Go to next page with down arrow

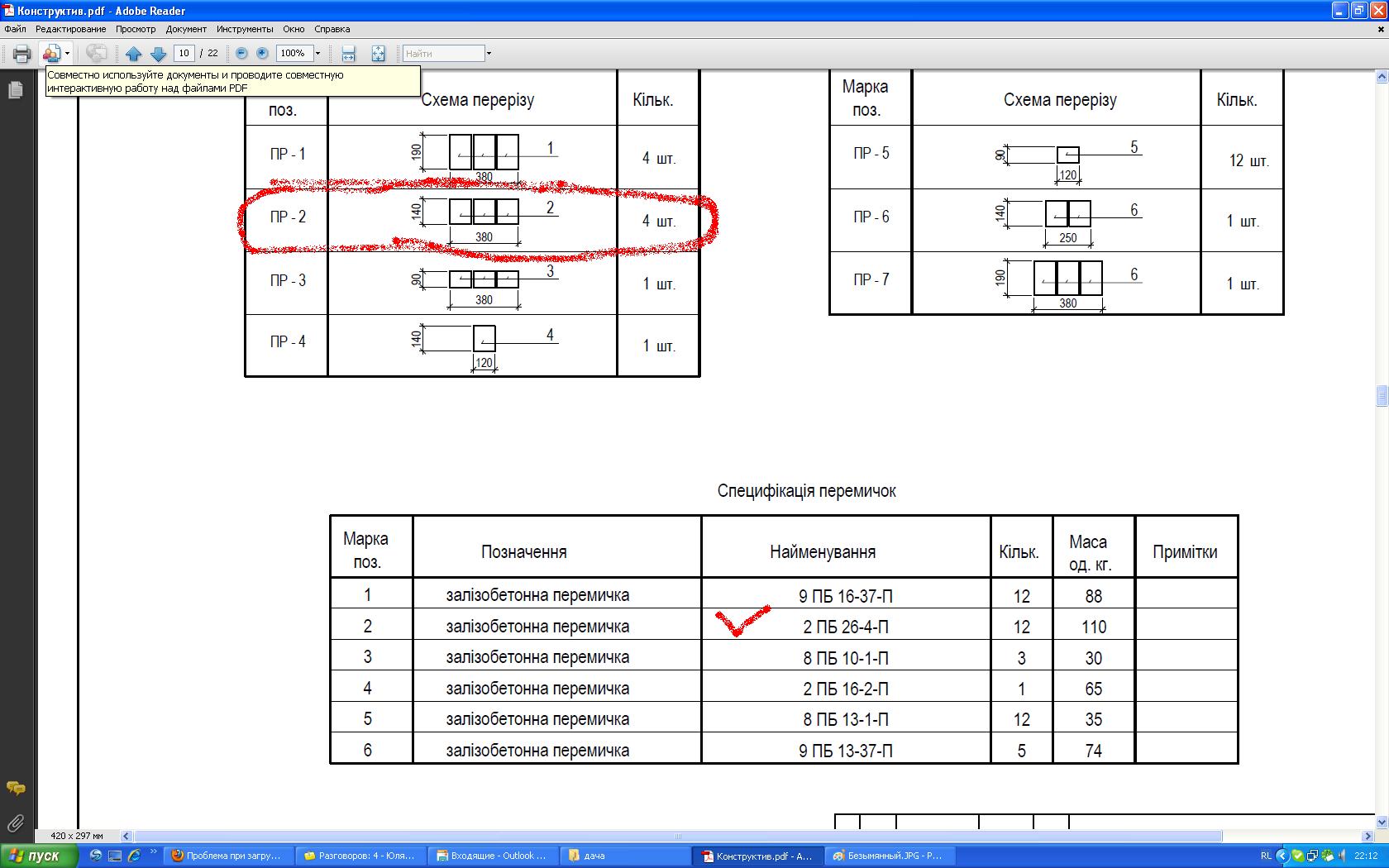(159, 54)
